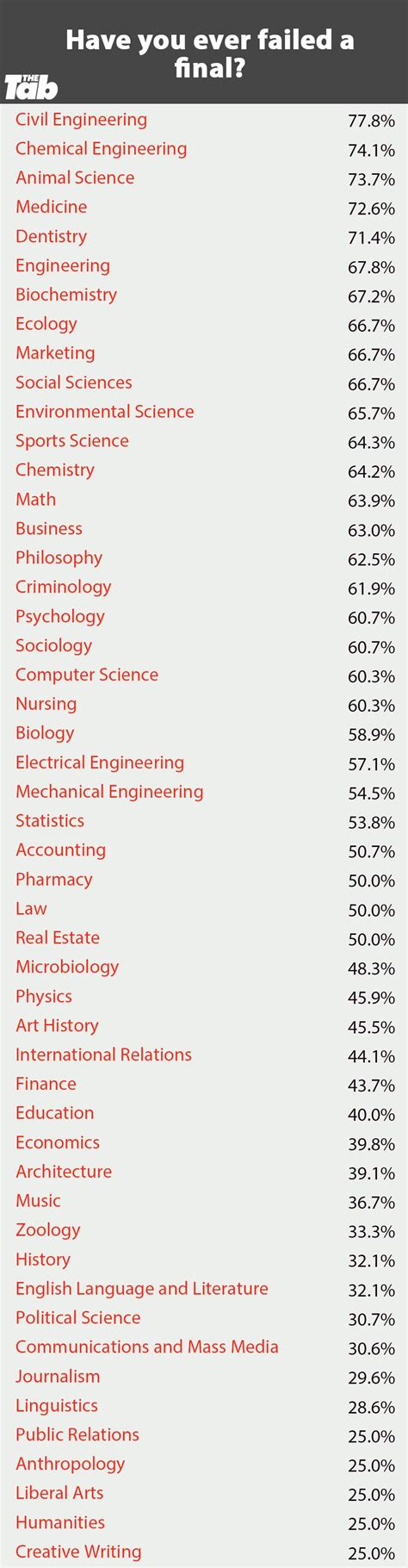Select the 28.6% value beside Linguistics

coord(371,1408)
